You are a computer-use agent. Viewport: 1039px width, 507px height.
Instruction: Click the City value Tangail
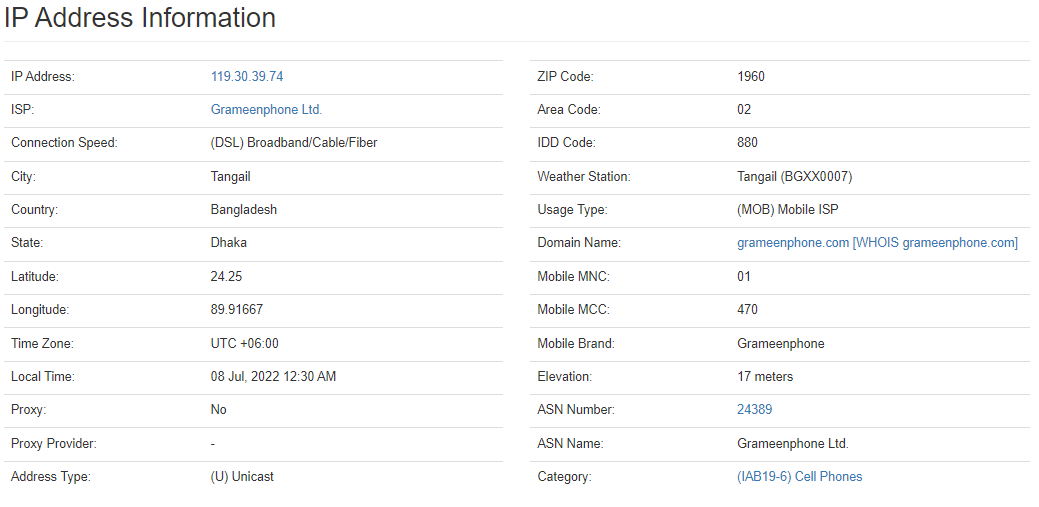tap(230, 177)
